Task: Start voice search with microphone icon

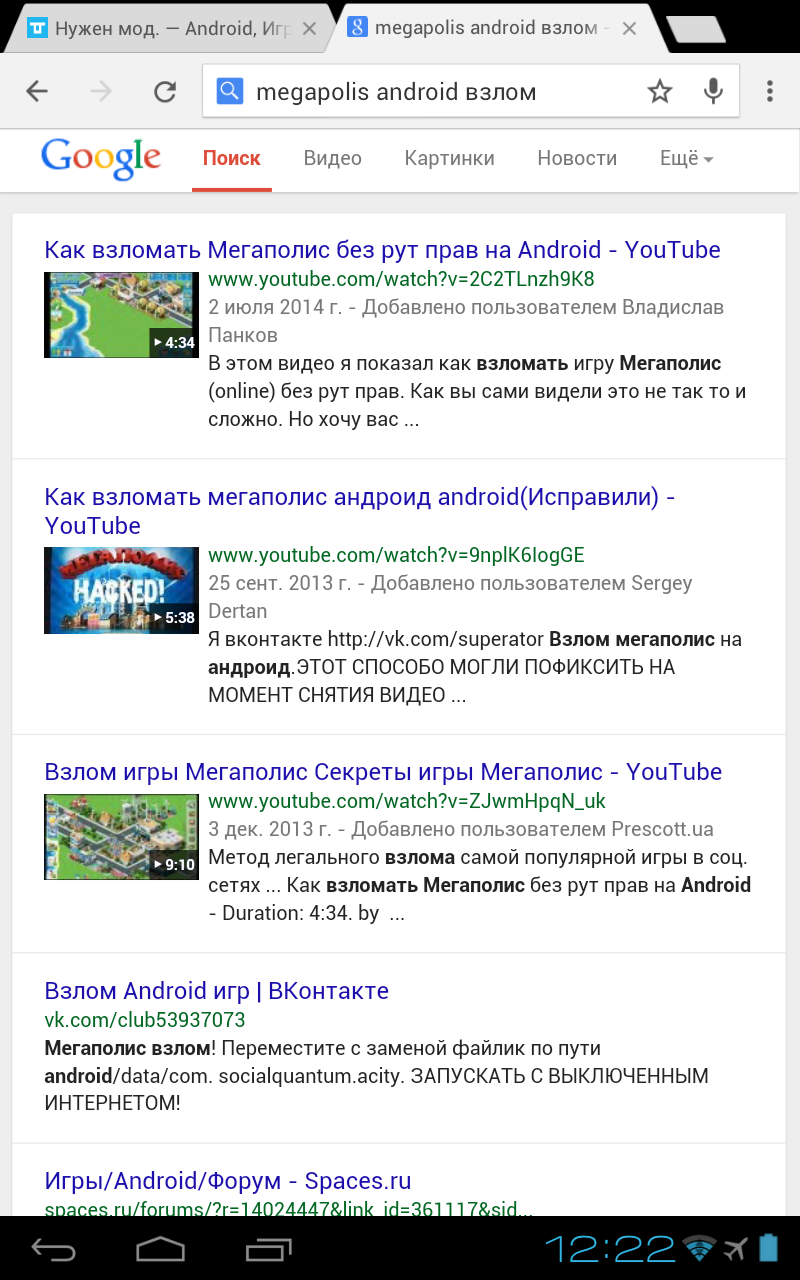Action: [x=713, y=92]
